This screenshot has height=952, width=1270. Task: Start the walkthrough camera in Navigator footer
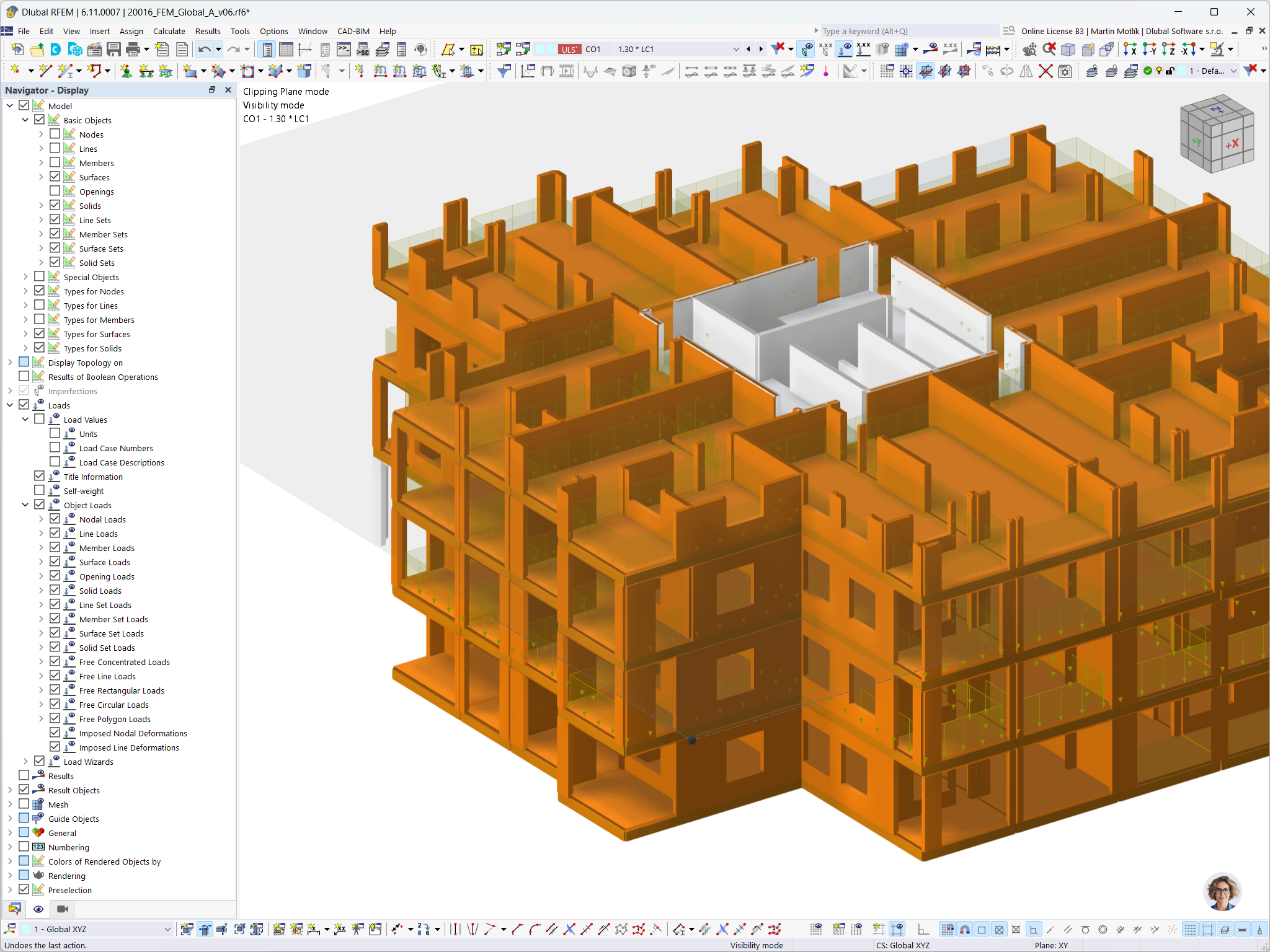tap(62, 909)
